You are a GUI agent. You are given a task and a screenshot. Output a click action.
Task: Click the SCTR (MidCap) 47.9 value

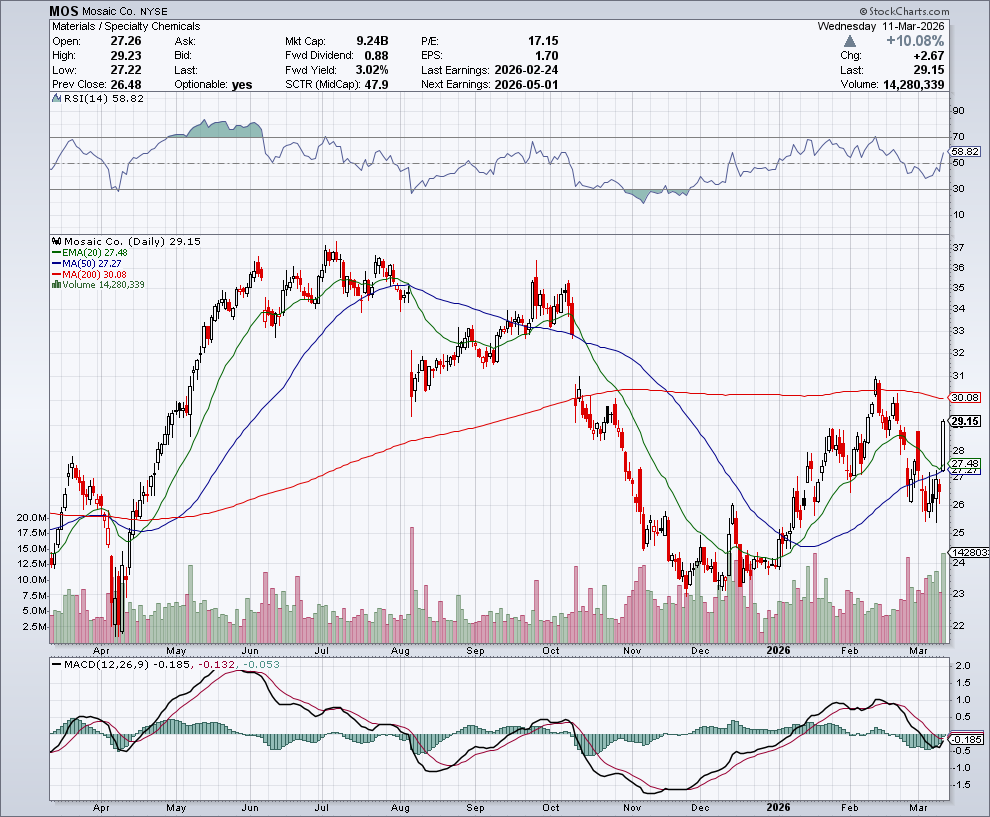pos(376,85)
